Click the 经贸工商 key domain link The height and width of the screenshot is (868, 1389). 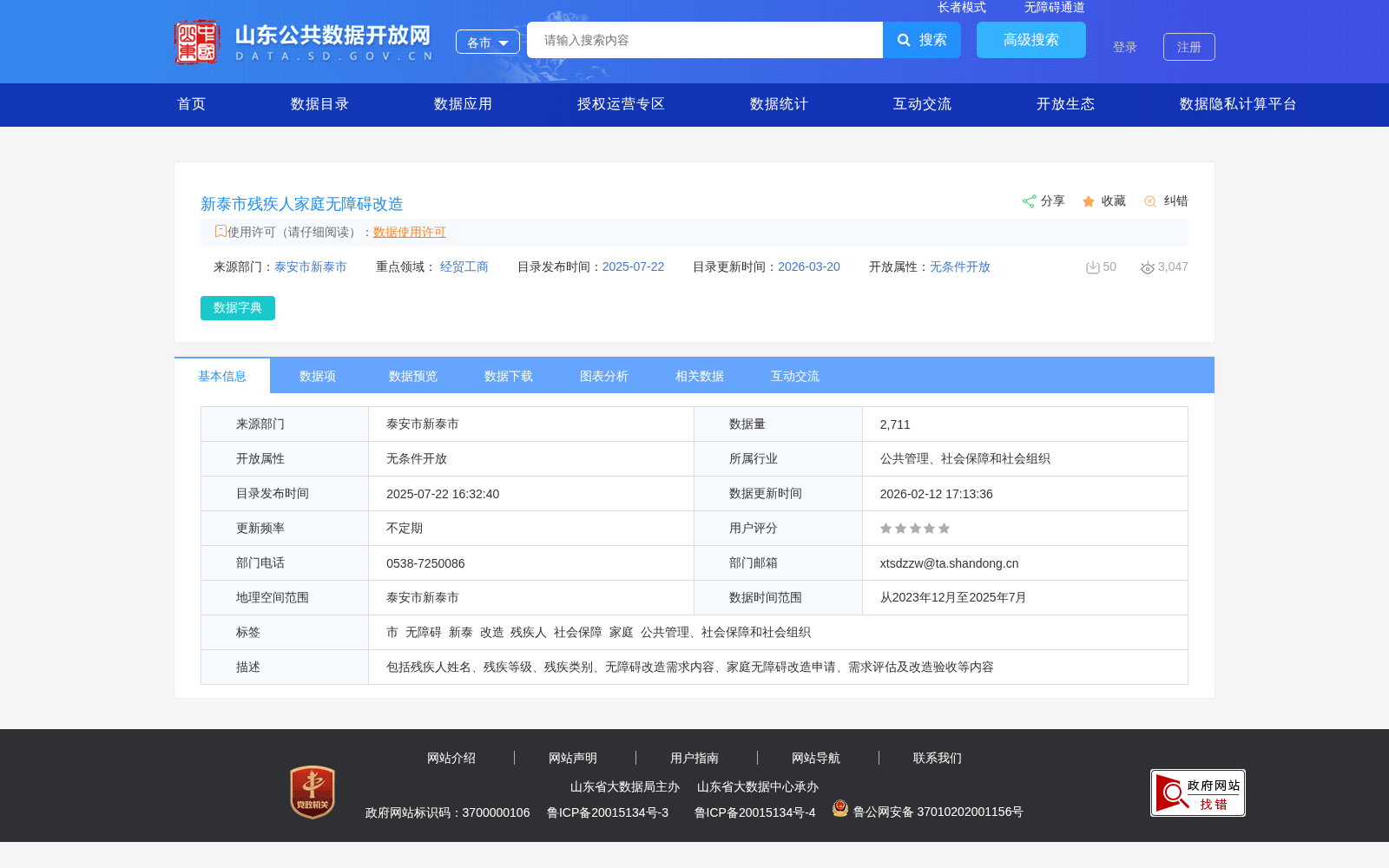[x=464, y=266]
